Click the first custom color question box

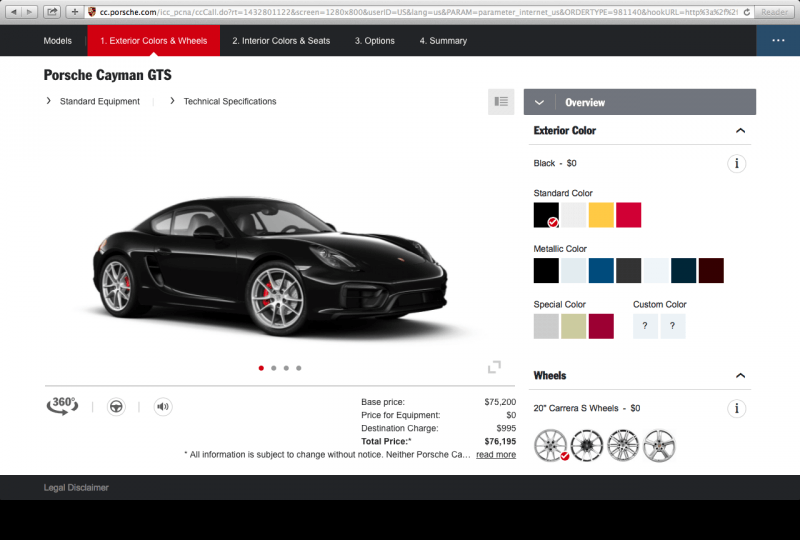tap(645, 326)
